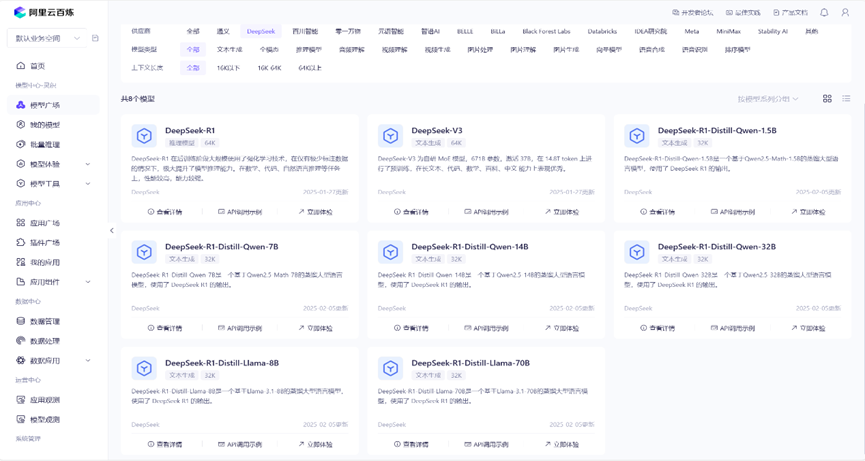Select MiniMax supplier filter
865x461 pixels.
[x=728, y=31]
